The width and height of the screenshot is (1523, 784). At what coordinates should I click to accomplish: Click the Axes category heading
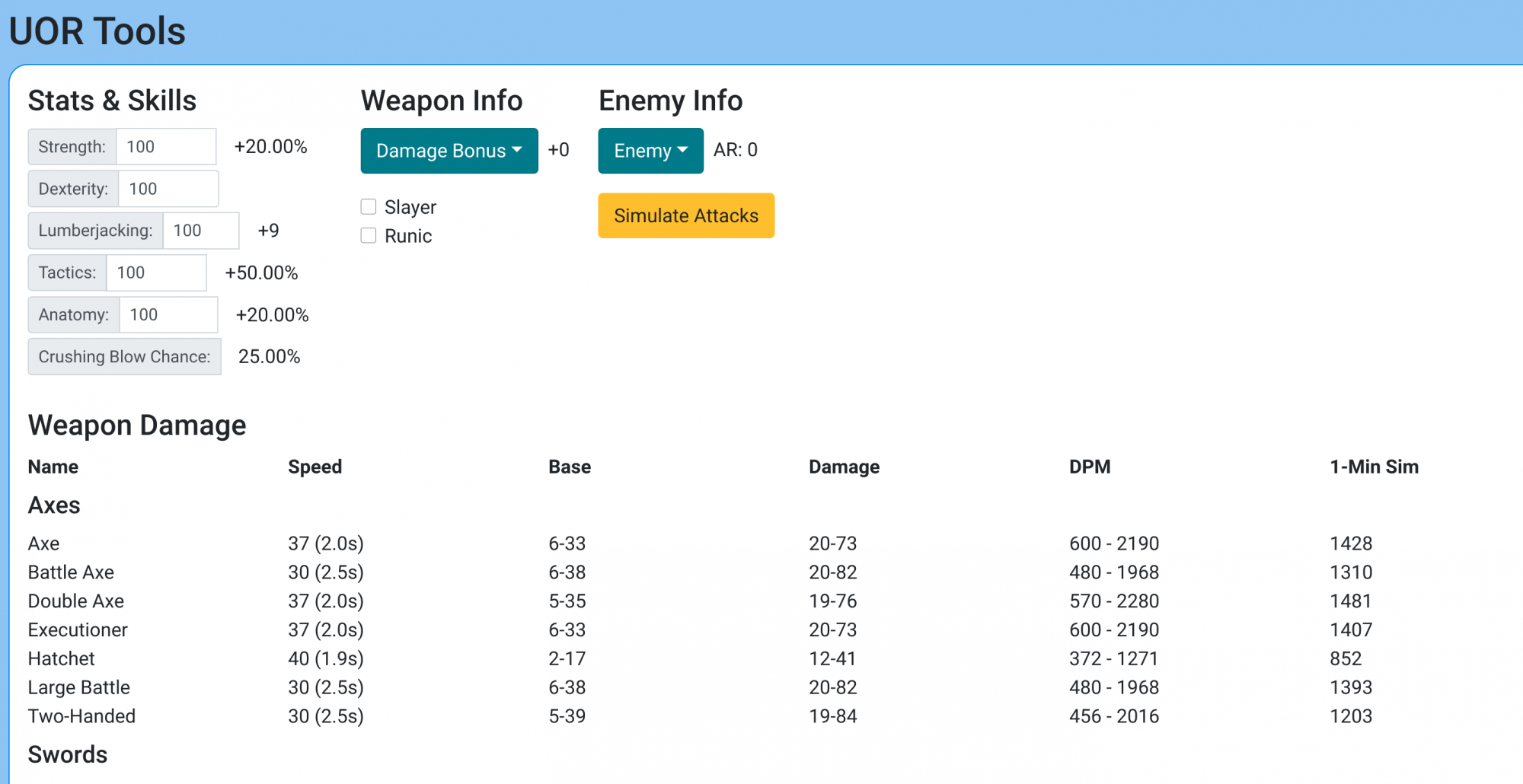54,505
